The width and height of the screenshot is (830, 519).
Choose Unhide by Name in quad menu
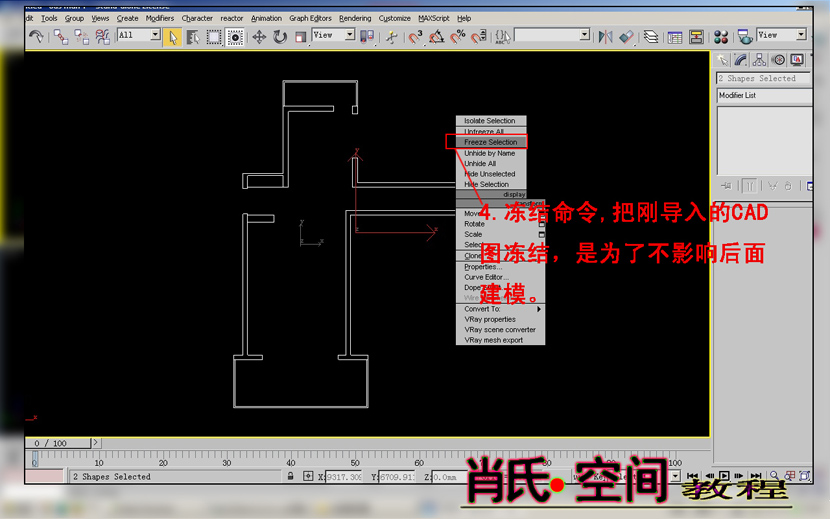(490, 153)
